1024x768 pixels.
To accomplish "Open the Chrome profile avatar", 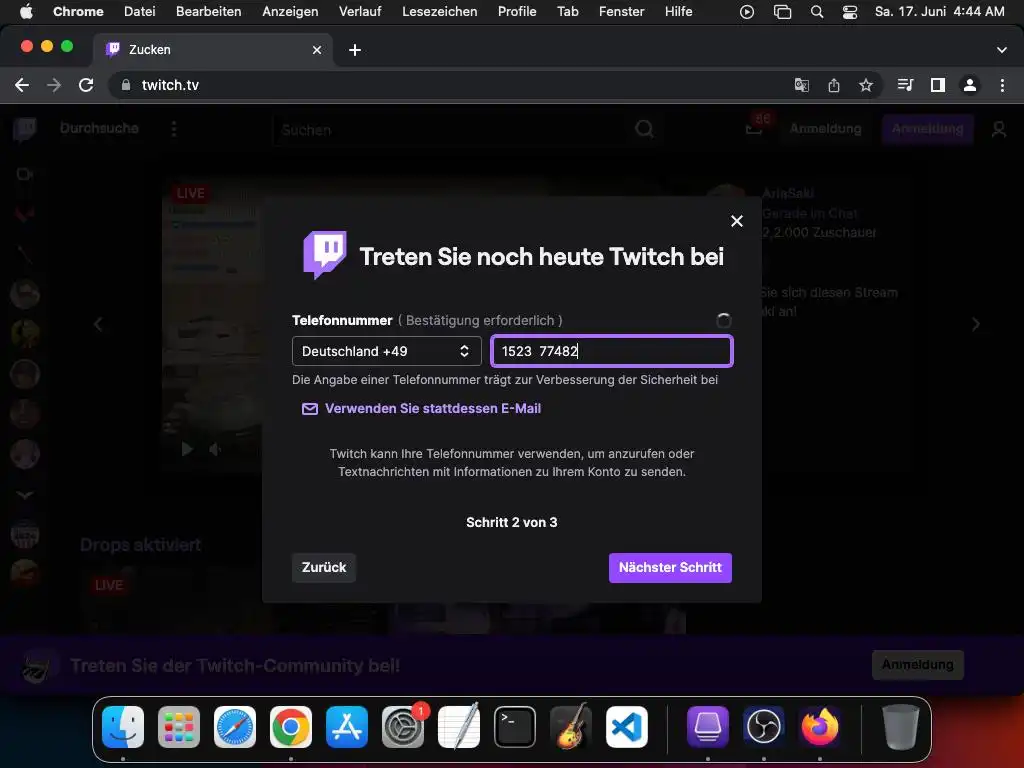I will 970,85.
